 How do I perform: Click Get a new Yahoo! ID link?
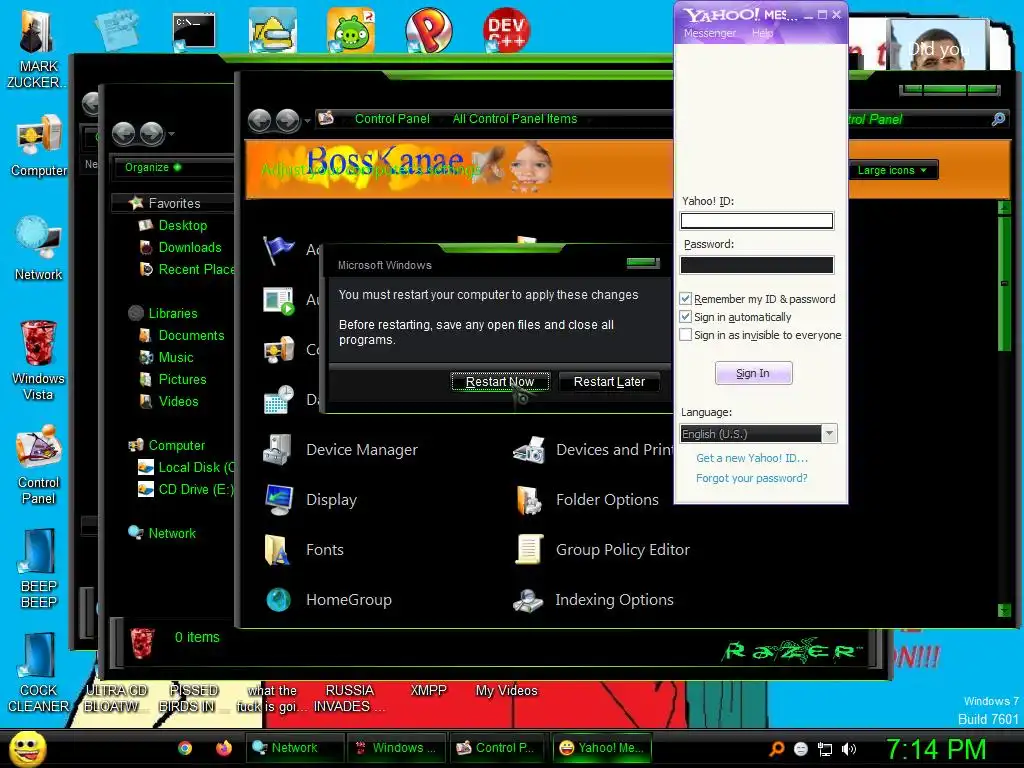(x=752, y=458)
